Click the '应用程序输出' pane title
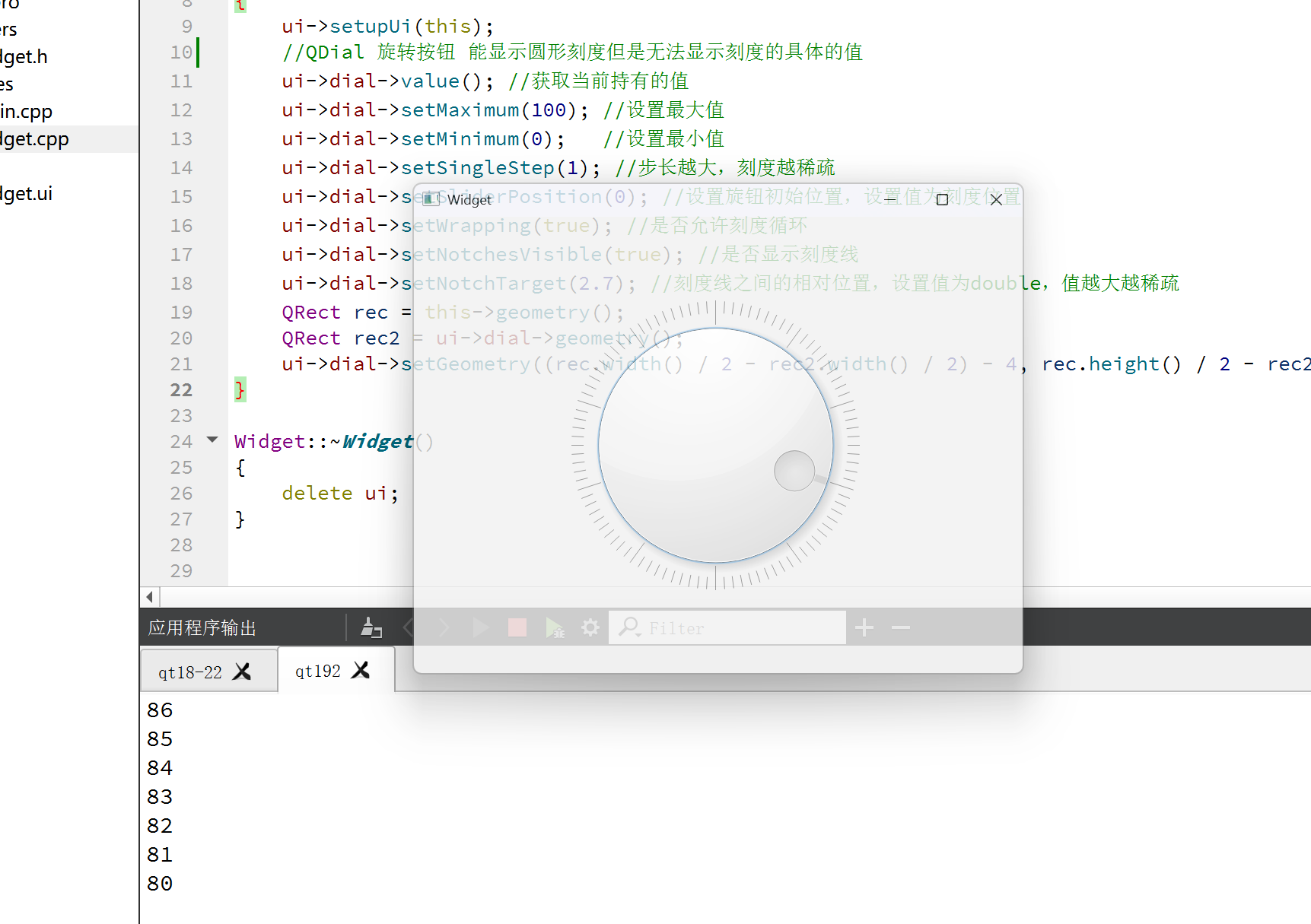This screenshot has width=1311, height=924. [x=202, y=628]
